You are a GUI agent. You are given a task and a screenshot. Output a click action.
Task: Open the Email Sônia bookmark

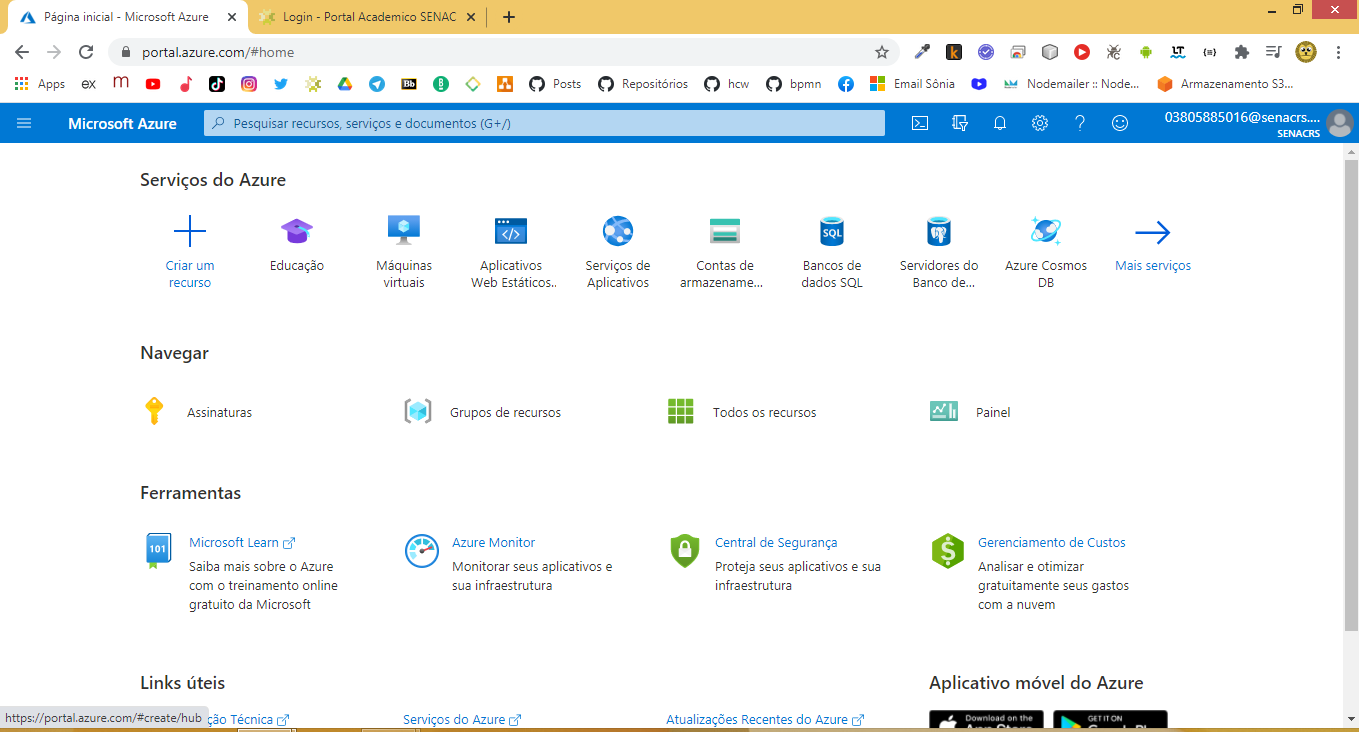click(912, 84)
